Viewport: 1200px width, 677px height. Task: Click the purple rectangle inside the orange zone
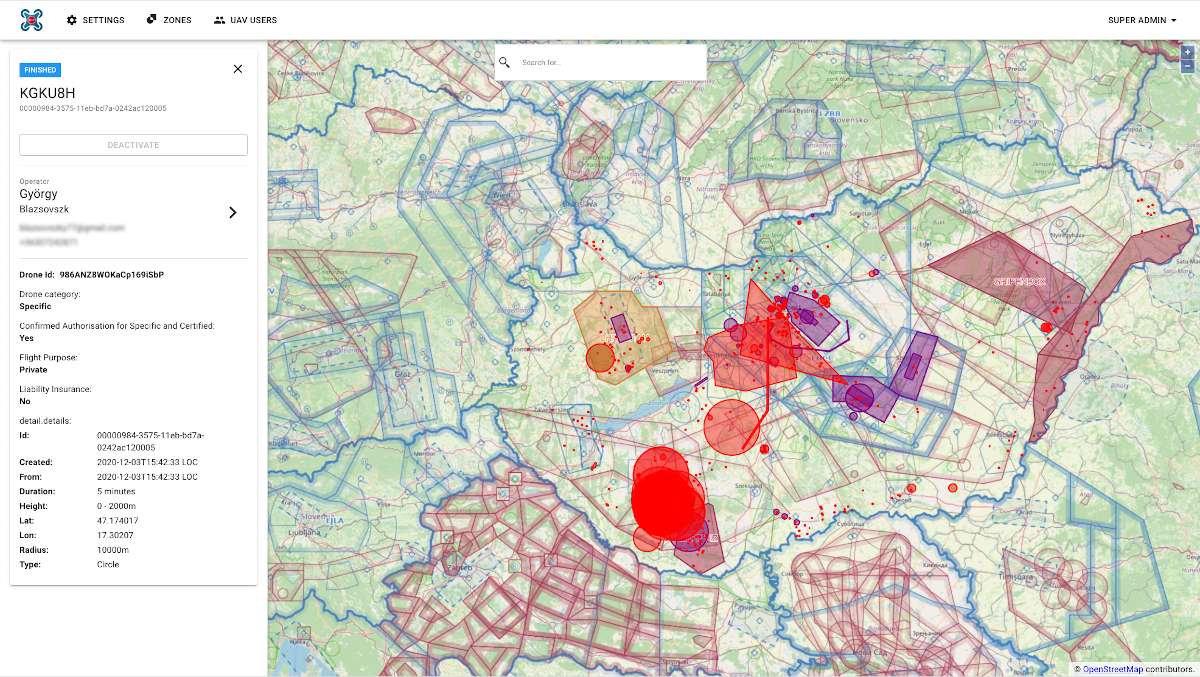click(621, 328)
